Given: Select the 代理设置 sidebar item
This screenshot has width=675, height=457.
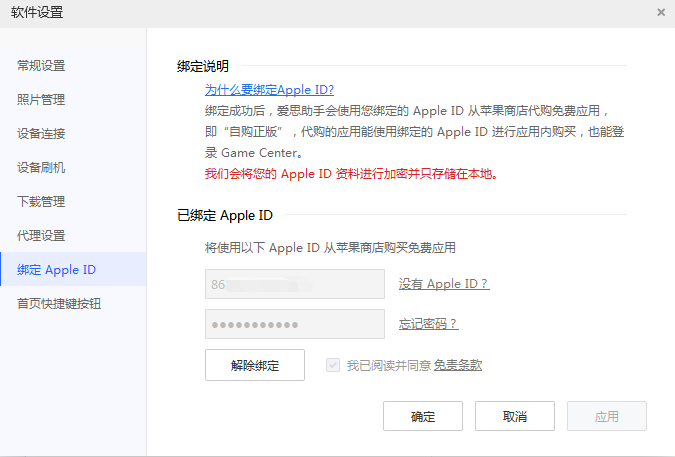Looking at the screenshot, I should click(x=41, y=236).
